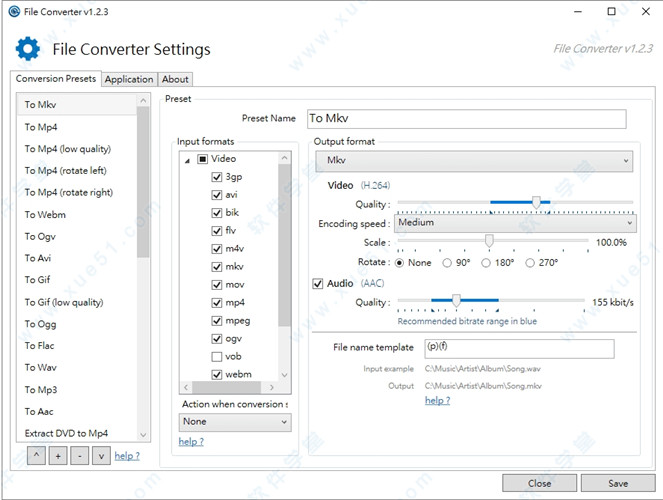Disable the Audio checkbox
This screenshot has width=663, height=500.
pos(319,284)
